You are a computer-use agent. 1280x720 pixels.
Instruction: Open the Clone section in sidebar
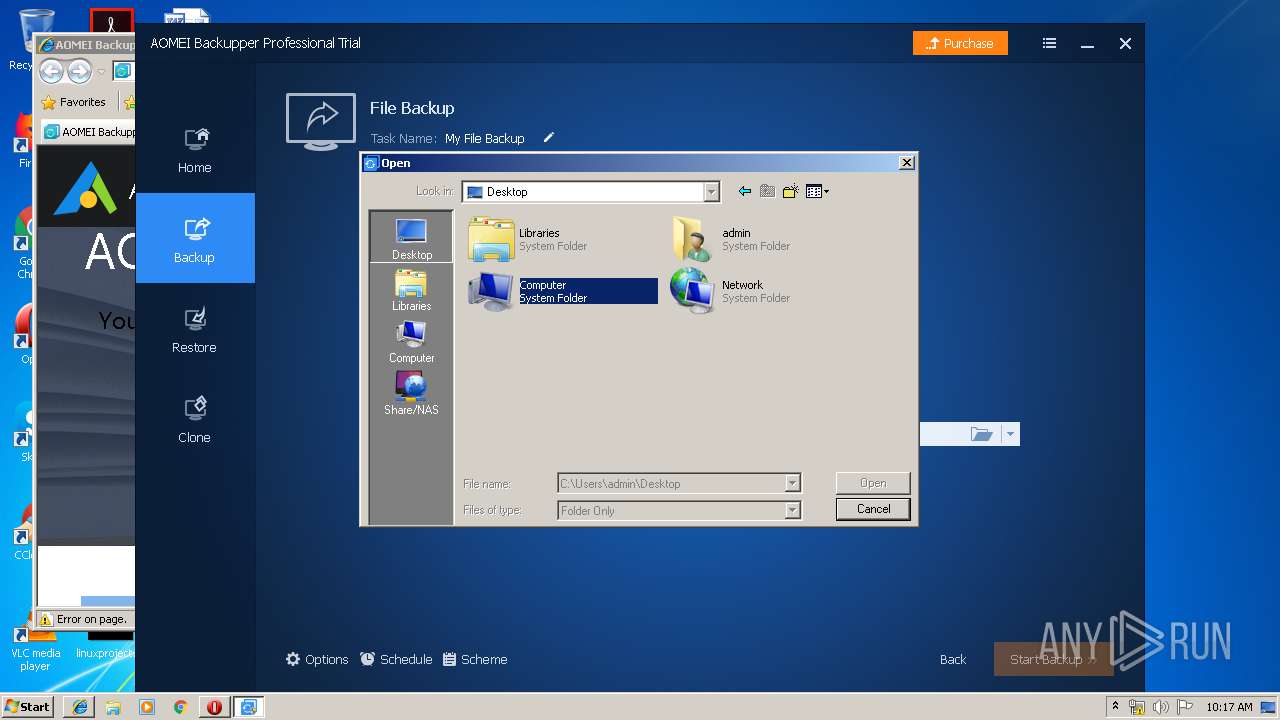pyautogui.click(x=195, y=419)
